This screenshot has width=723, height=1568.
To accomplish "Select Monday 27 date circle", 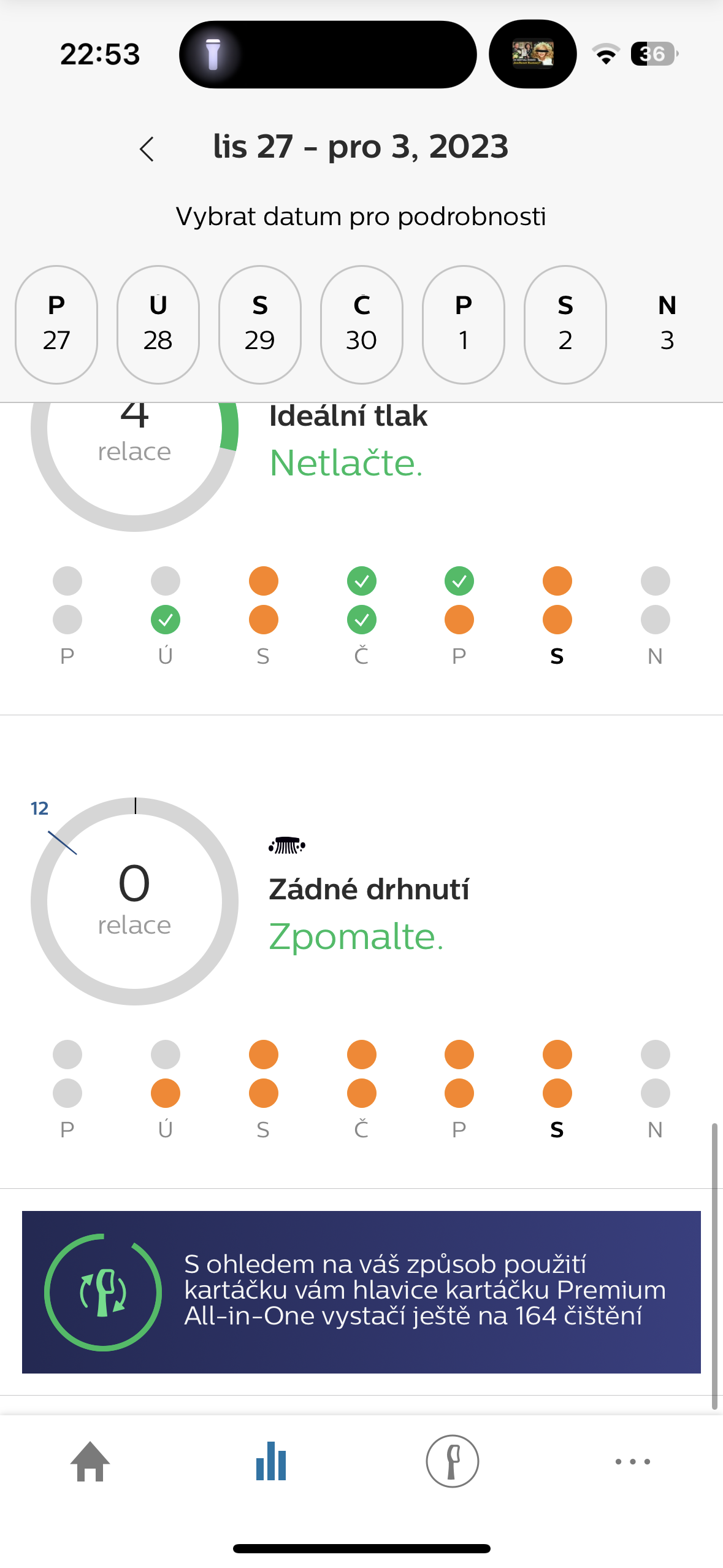I will [56, 325].
